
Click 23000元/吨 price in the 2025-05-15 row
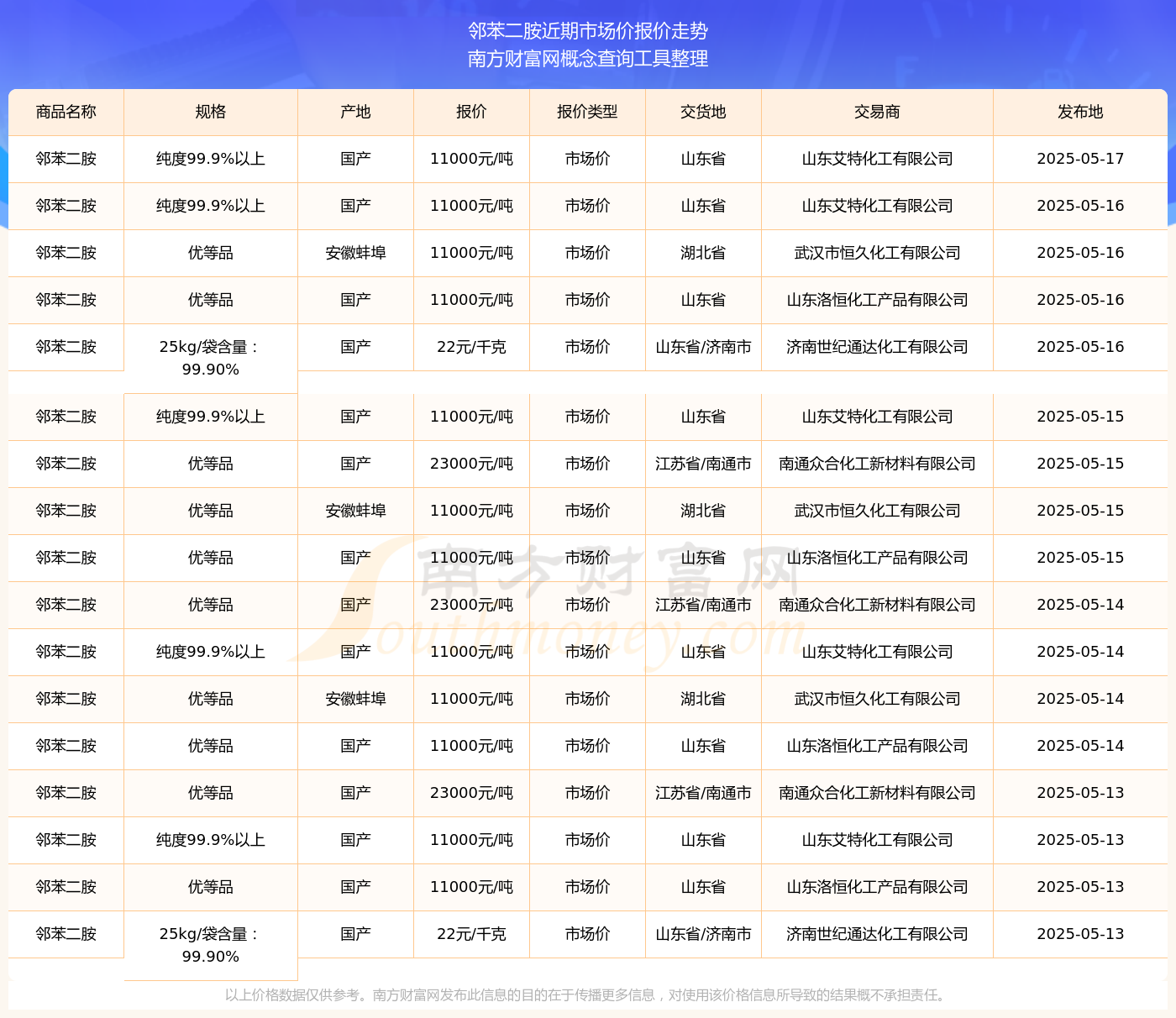point(472,464)
